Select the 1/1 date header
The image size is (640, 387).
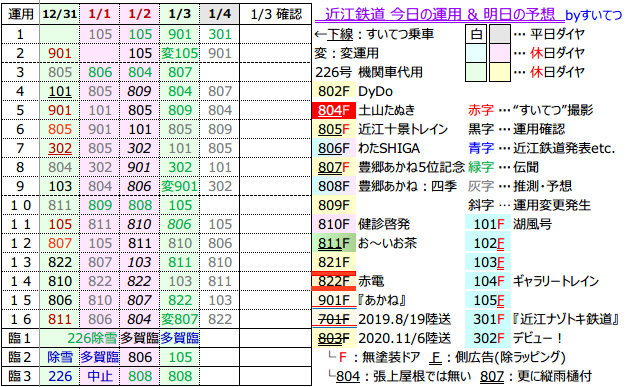100,14
